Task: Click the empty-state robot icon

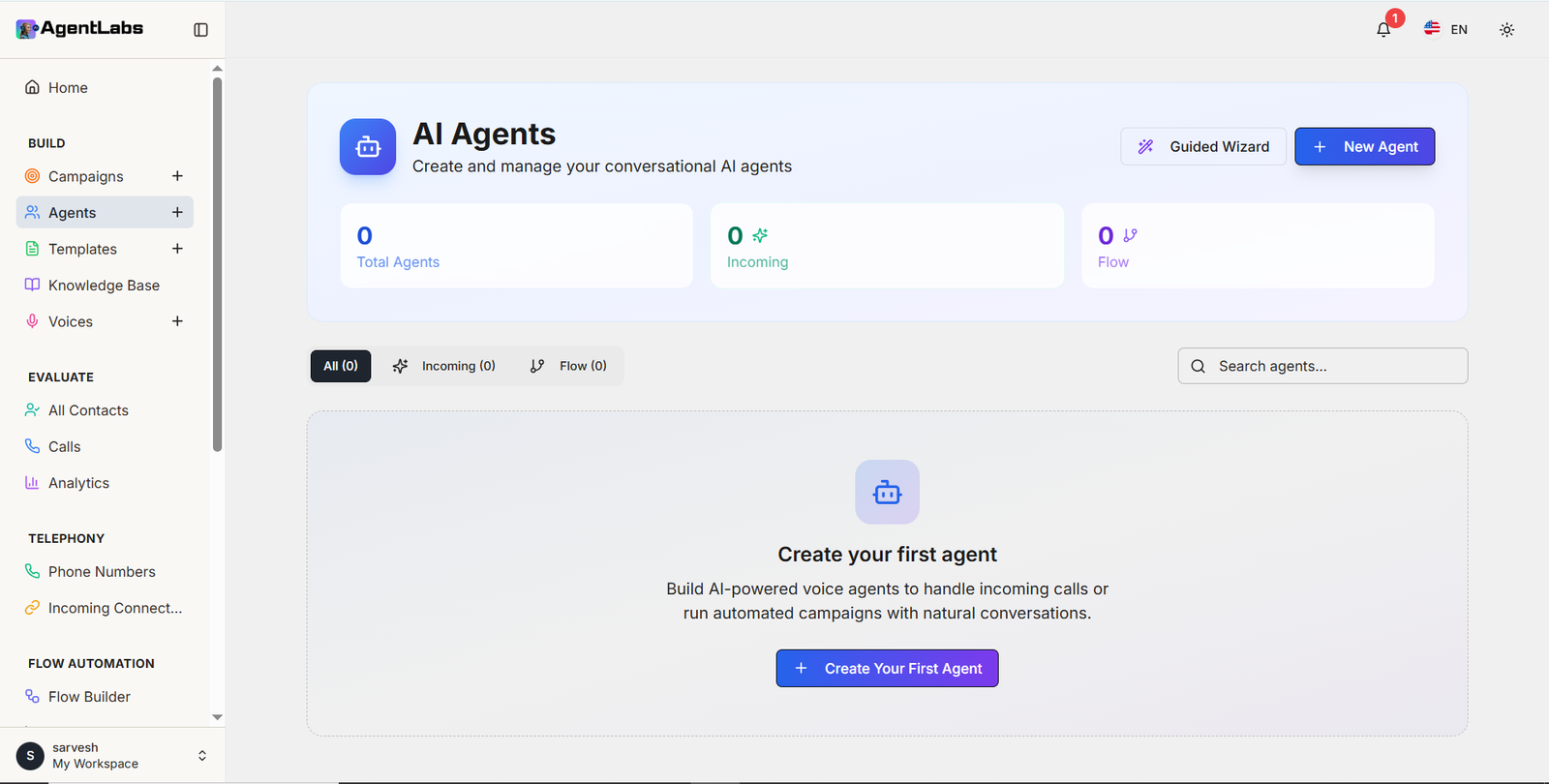Action: pos(887,492)
